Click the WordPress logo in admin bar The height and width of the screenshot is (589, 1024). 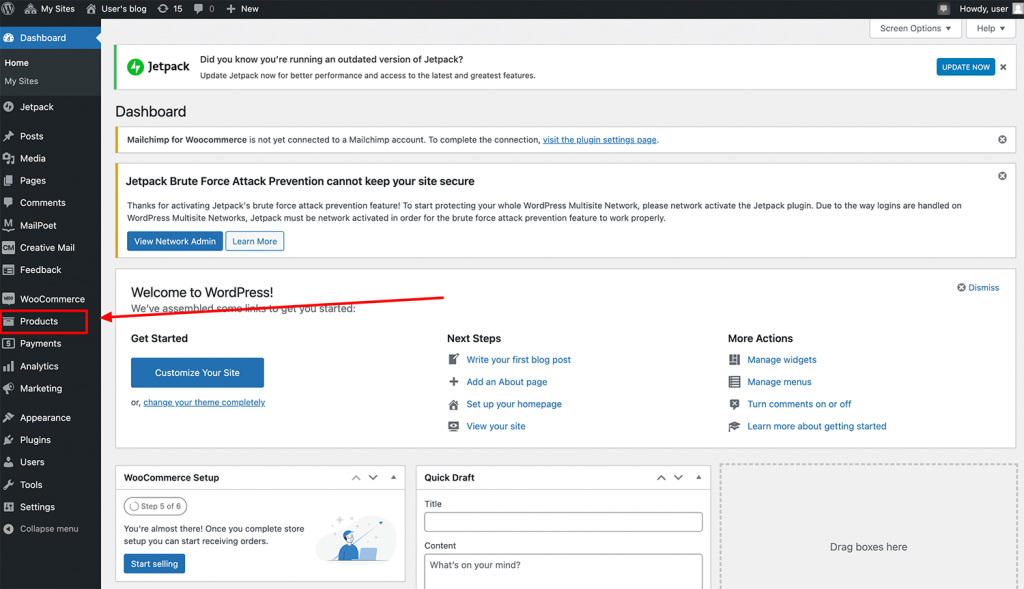(x=8, y=8)
